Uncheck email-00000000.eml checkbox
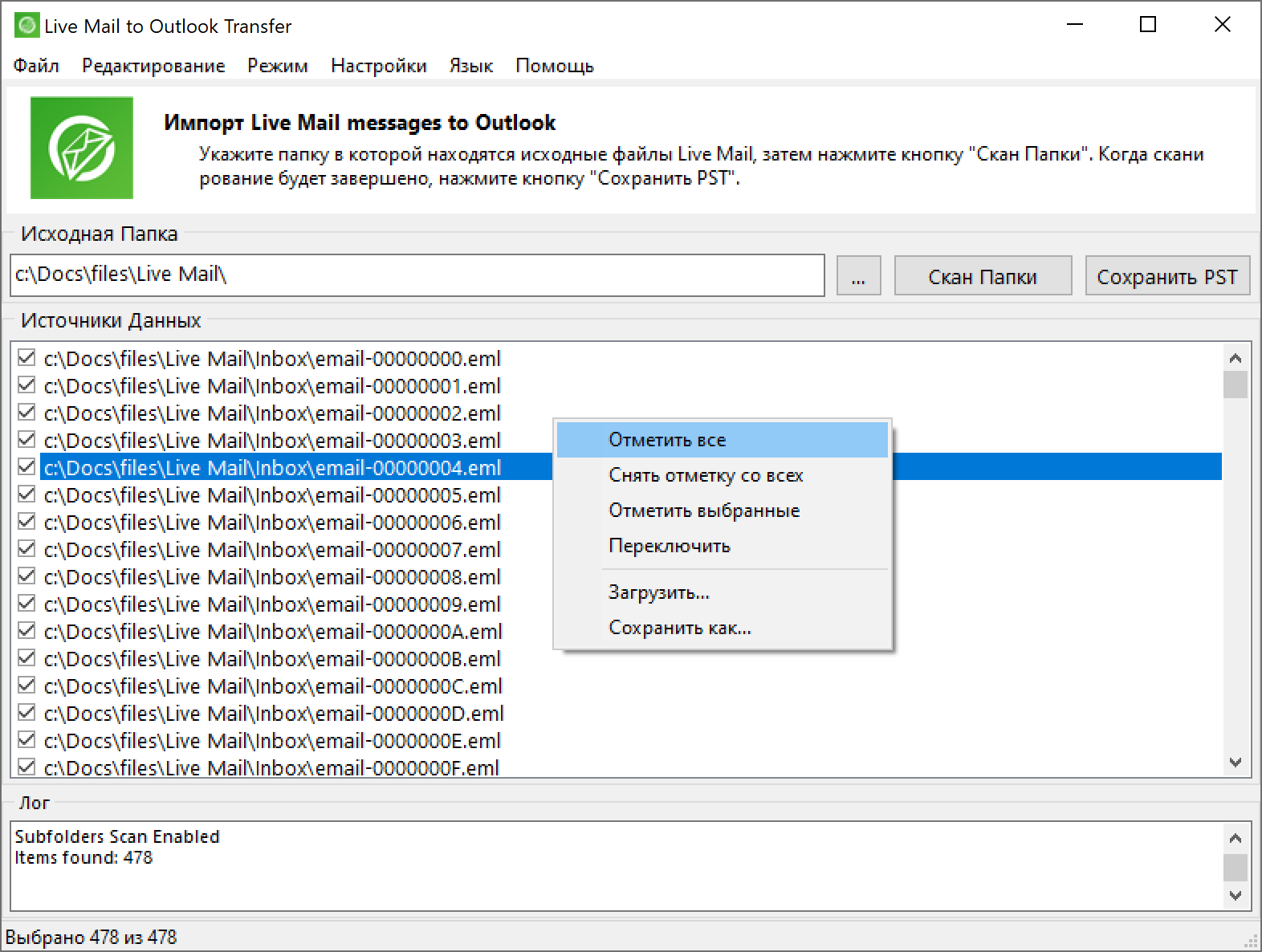Screen dimensions: 1262x952 (26, 357)
